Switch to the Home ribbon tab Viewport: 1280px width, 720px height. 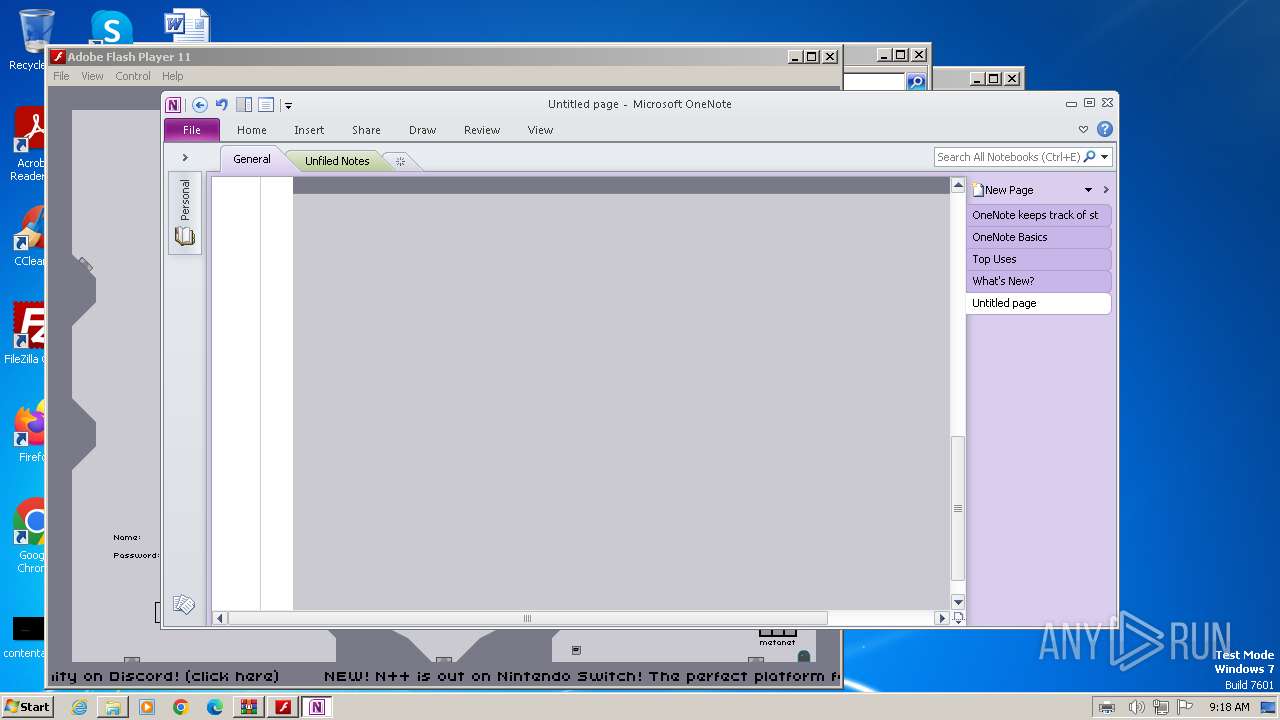(252, 130)
